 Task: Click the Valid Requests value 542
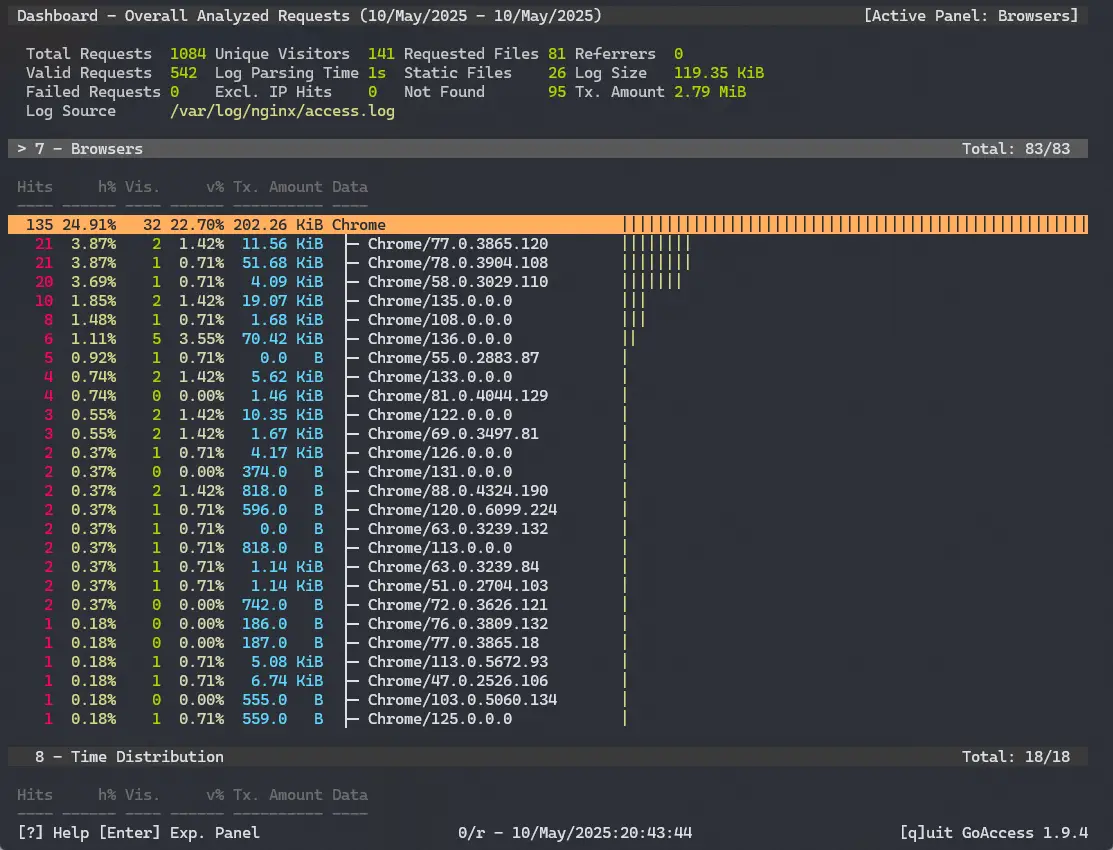[183, 72]
